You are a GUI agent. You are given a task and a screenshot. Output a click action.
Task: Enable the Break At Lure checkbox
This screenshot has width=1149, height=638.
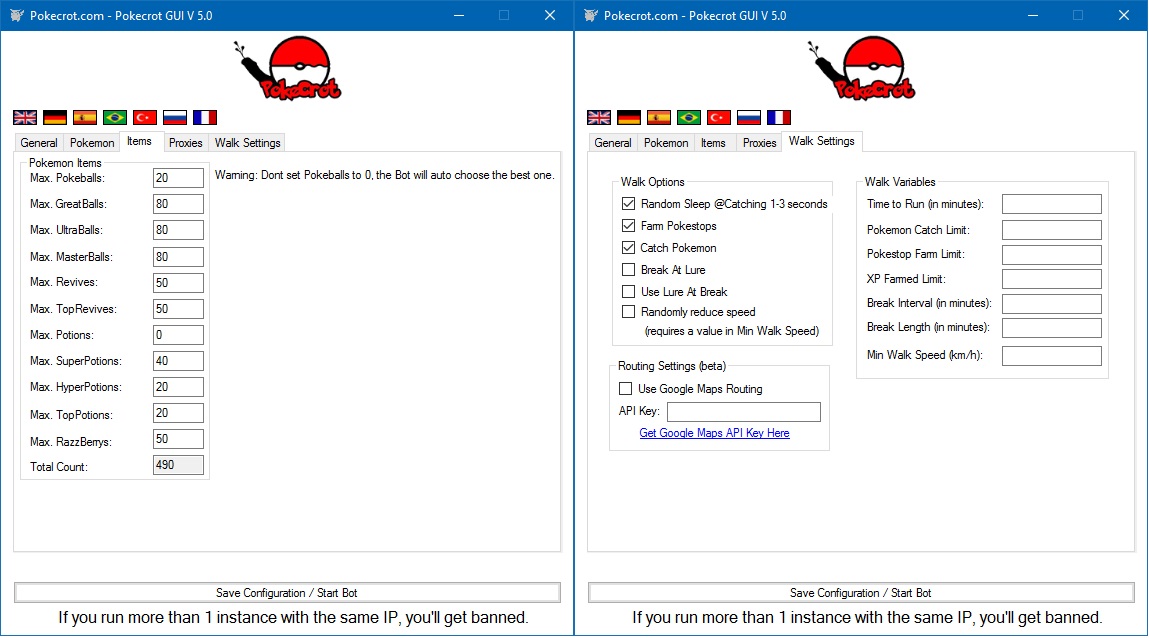628,270
